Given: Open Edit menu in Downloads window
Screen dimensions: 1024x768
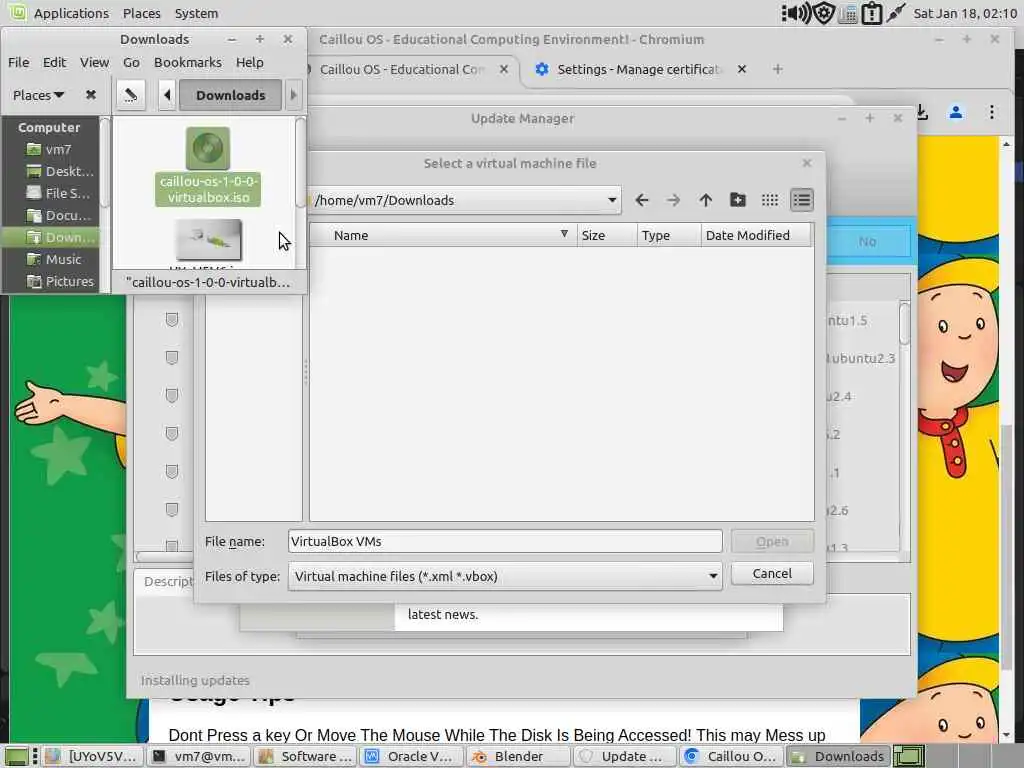Looking at the screenshot, I should point(54,62).
